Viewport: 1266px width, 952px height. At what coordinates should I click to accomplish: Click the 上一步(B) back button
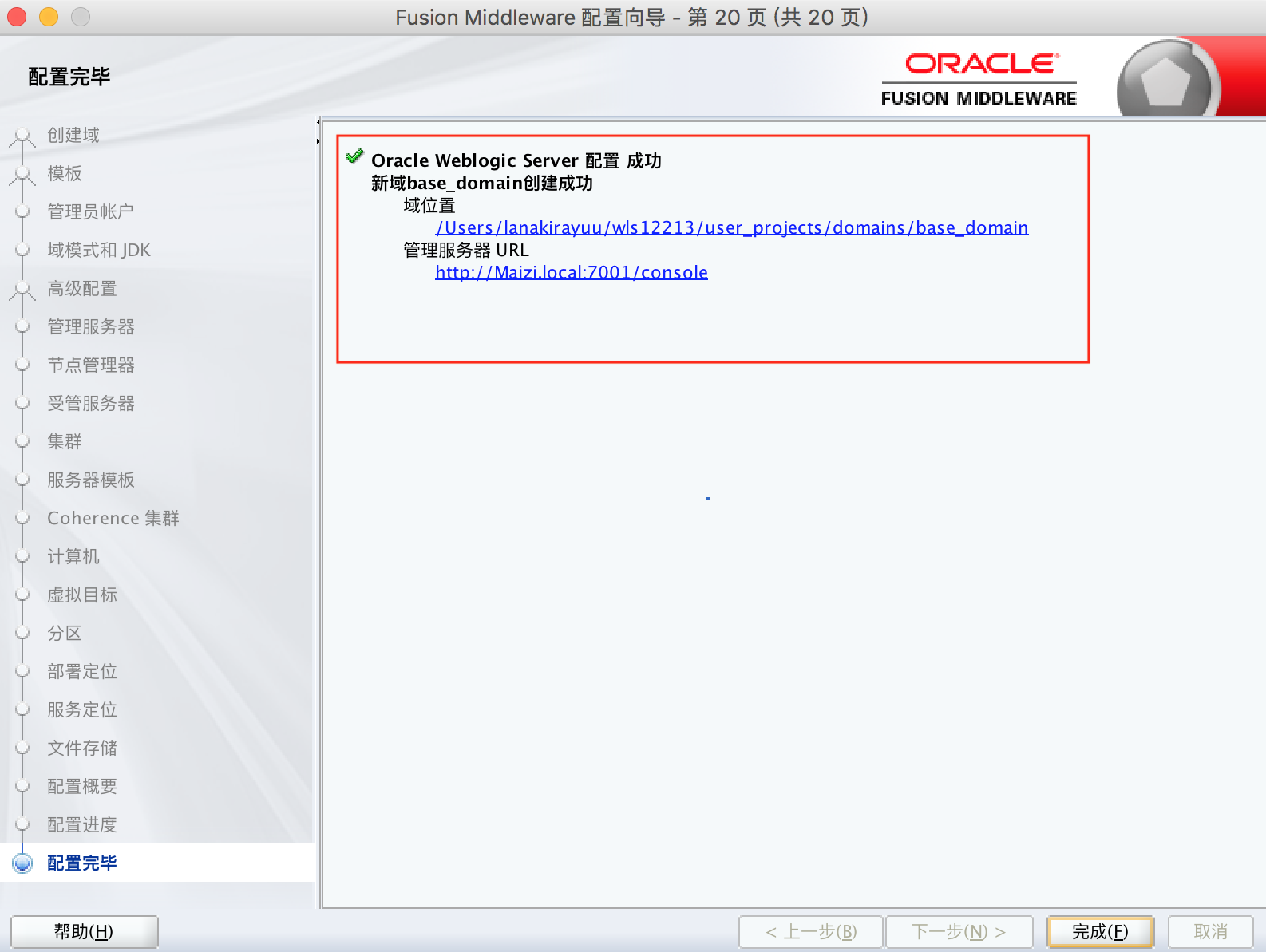[x=811, y=931]
